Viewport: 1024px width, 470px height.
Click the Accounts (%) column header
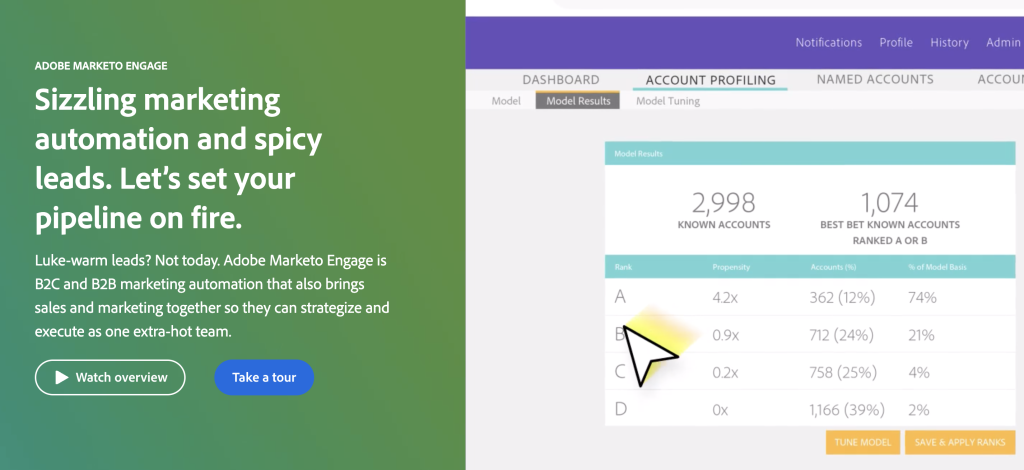click(833, 267)
